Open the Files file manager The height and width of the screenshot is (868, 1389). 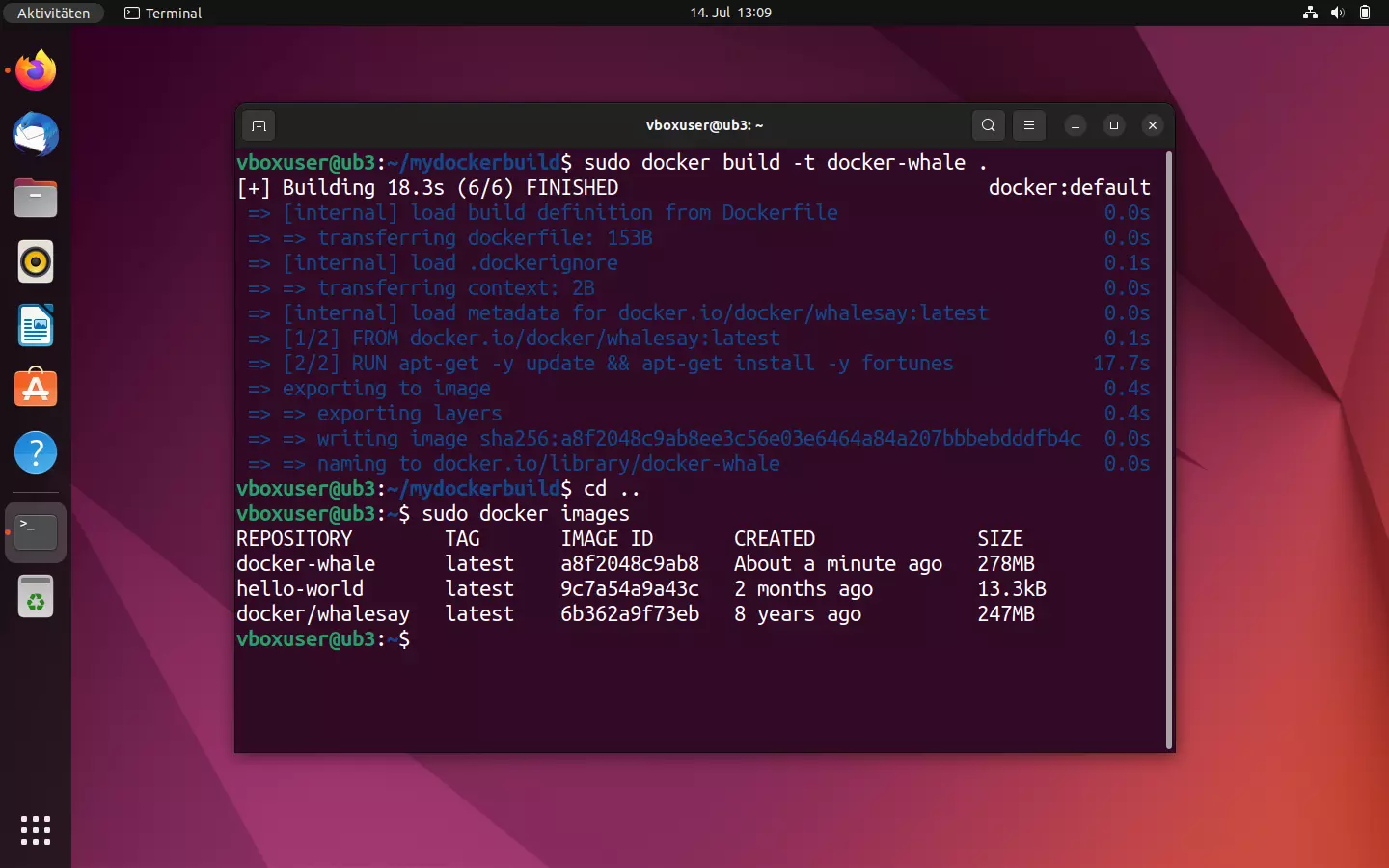[35, 198]
